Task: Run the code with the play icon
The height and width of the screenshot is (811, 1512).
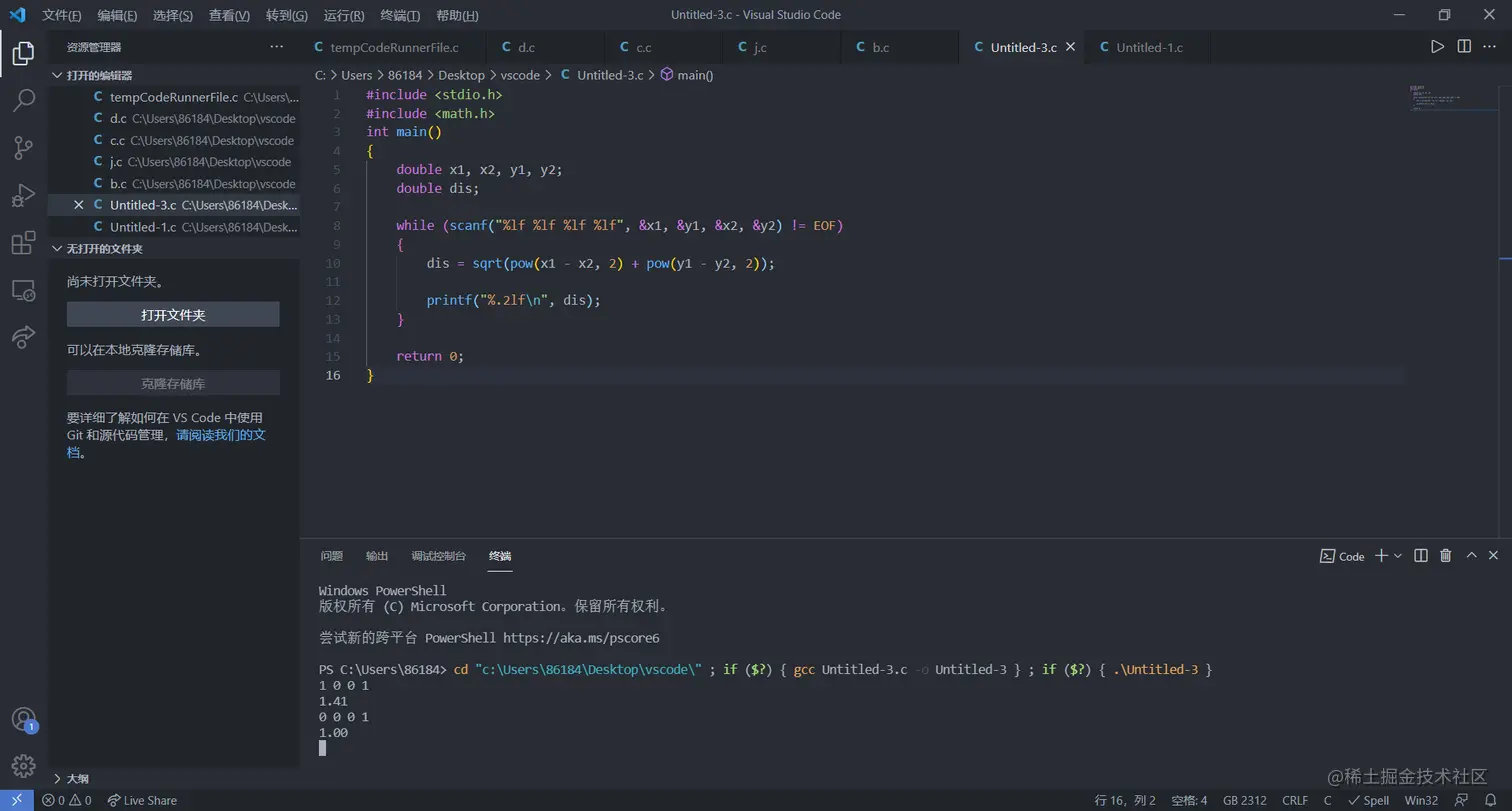Action: point(1437,47)
